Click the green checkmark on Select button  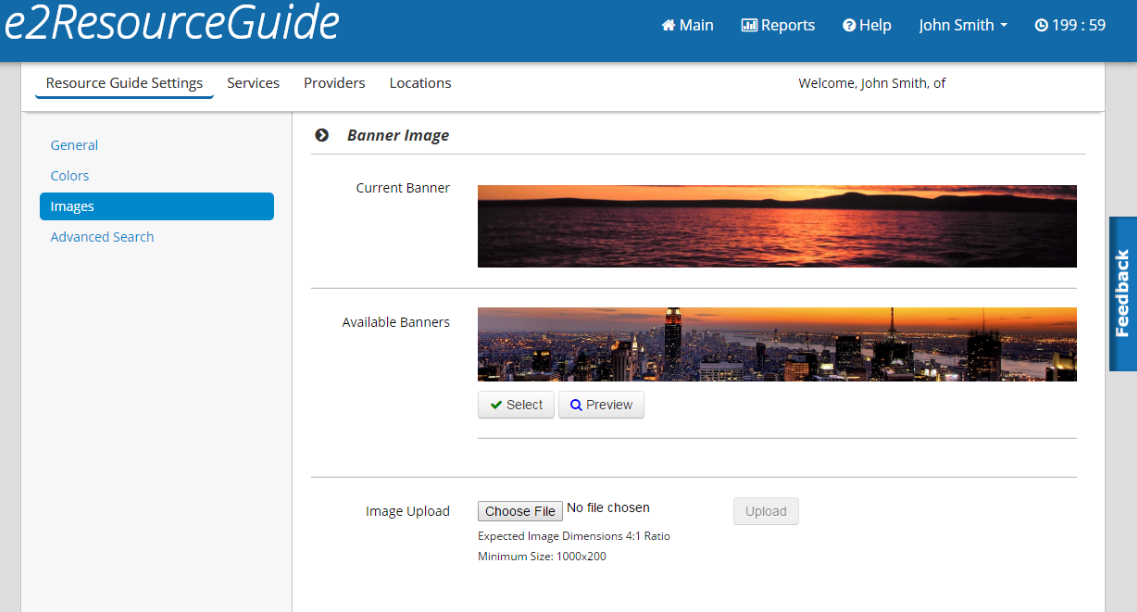[x=496, y=405]
